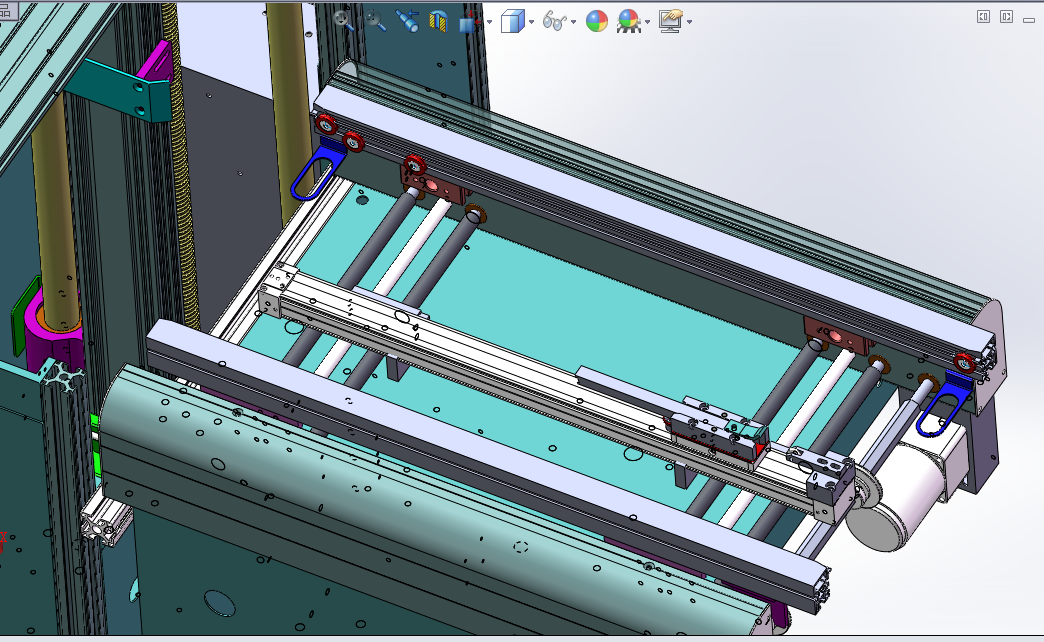The image size is (1044, 642).
Task: Open the Edit Appearance color ball
Action: coord(597,21)
